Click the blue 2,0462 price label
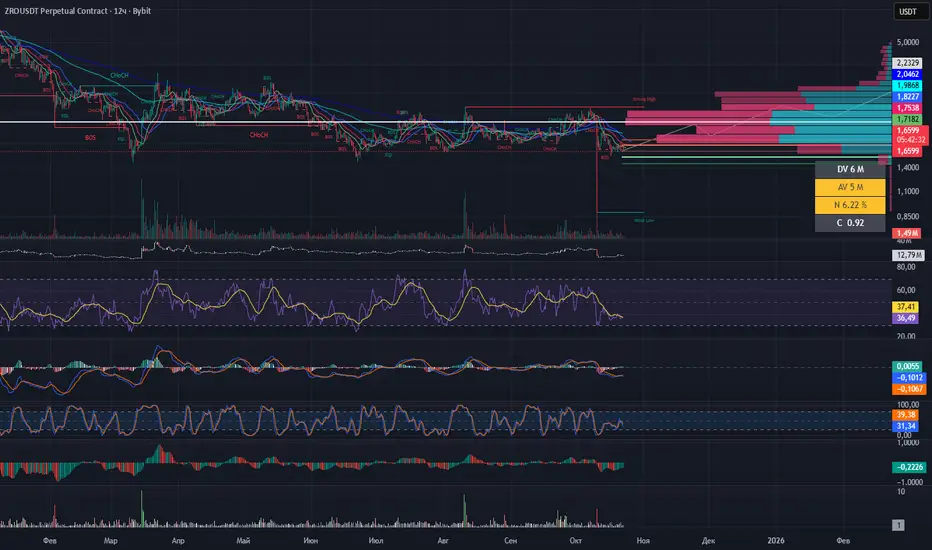Viewport: 932px width, 550px height. 908,74
